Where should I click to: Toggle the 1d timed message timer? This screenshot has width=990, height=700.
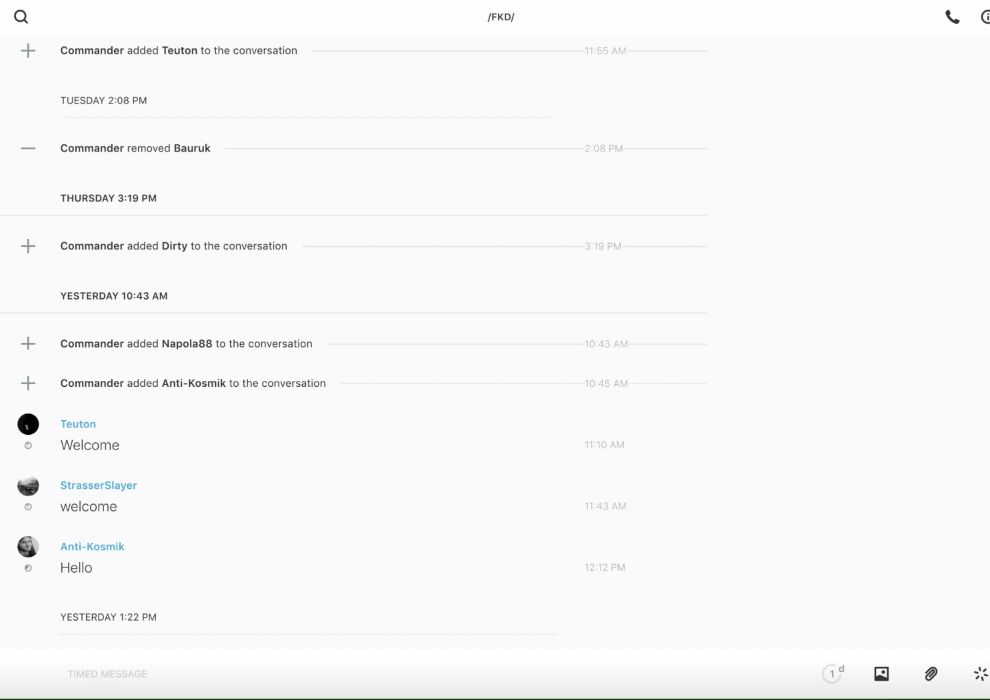833,673
